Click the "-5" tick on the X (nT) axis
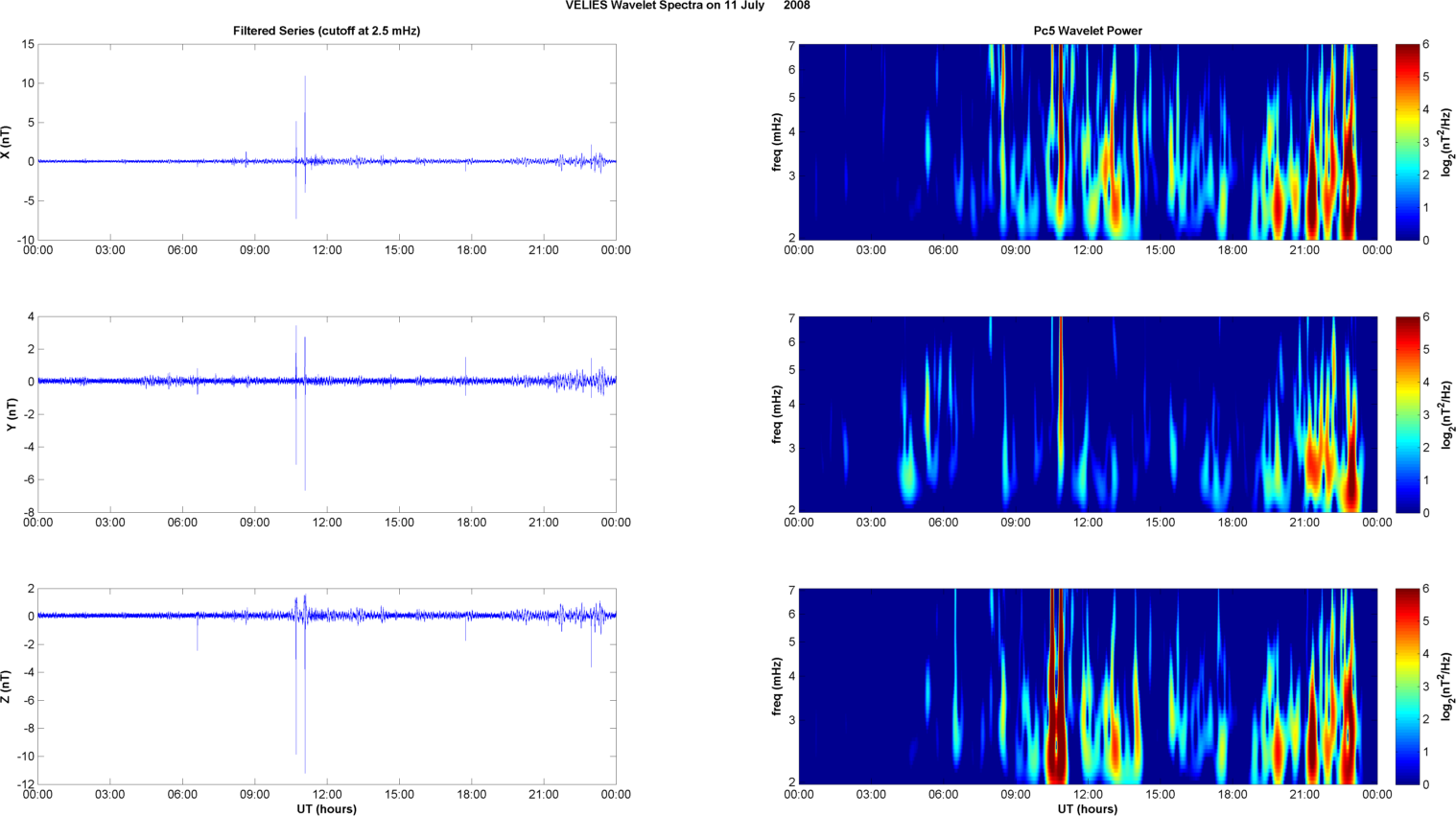1456x816 pixels. [x=30, y=200]
